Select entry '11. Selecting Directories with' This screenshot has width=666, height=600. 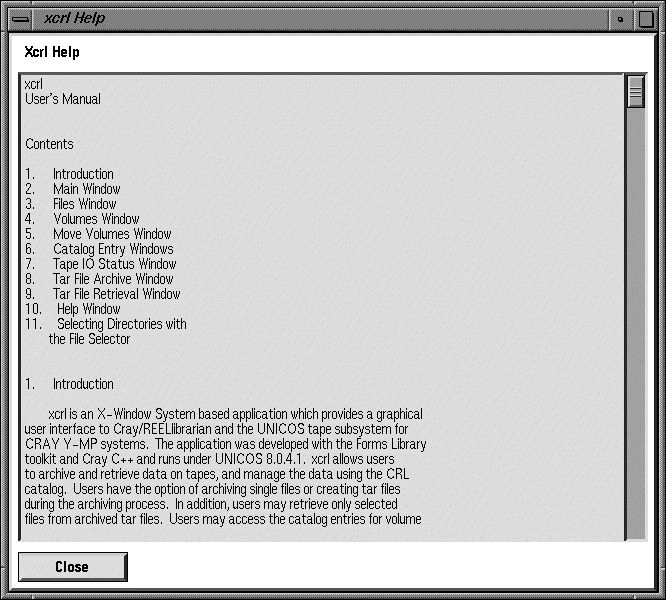pos(105,324)
